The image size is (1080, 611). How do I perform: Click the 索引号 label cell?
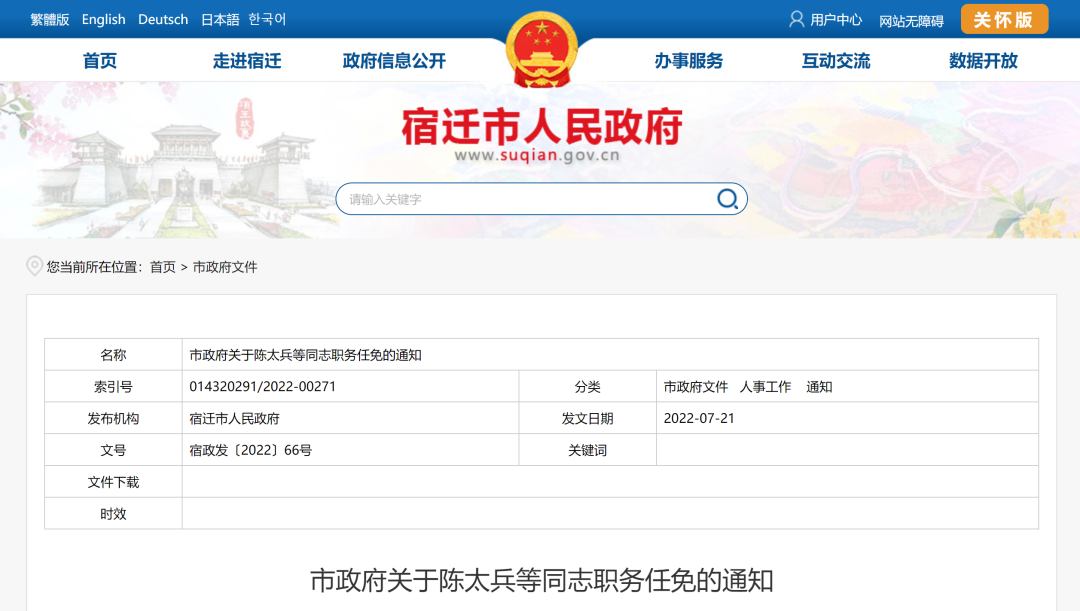(113, 387)
